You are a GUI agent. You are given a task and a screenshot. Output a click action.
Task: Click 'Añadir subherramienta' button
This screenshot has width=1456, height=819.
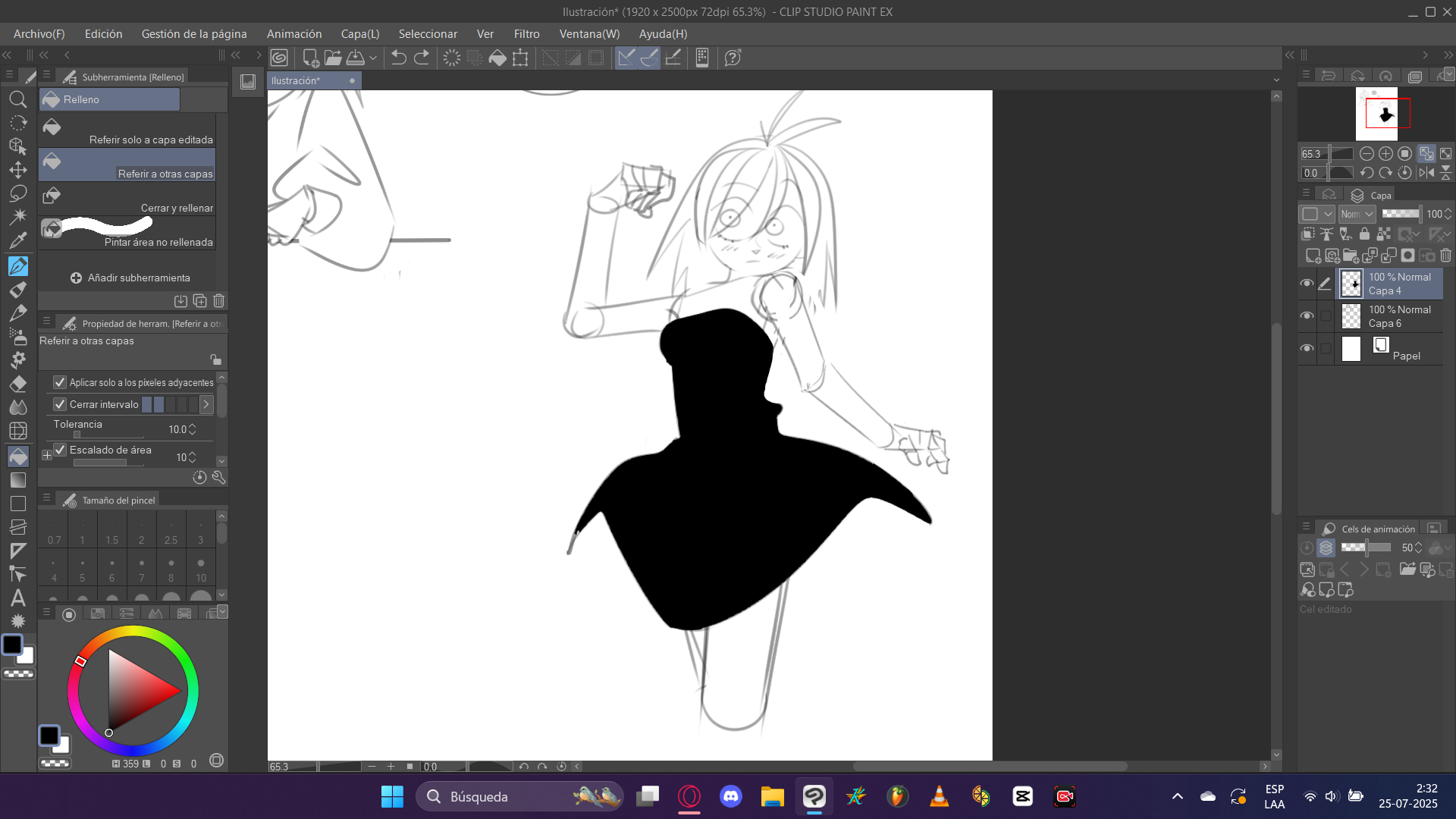(x=130, y=278)
